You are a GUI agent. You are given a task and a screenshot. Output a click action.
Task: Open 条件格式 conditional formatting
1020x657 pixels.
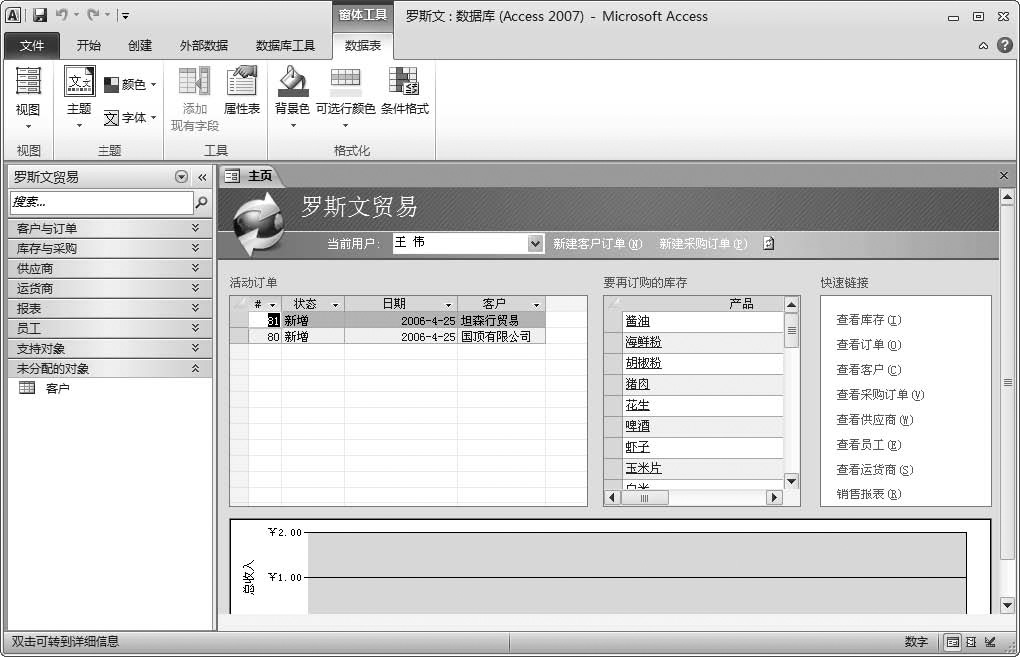click(405, 91)
